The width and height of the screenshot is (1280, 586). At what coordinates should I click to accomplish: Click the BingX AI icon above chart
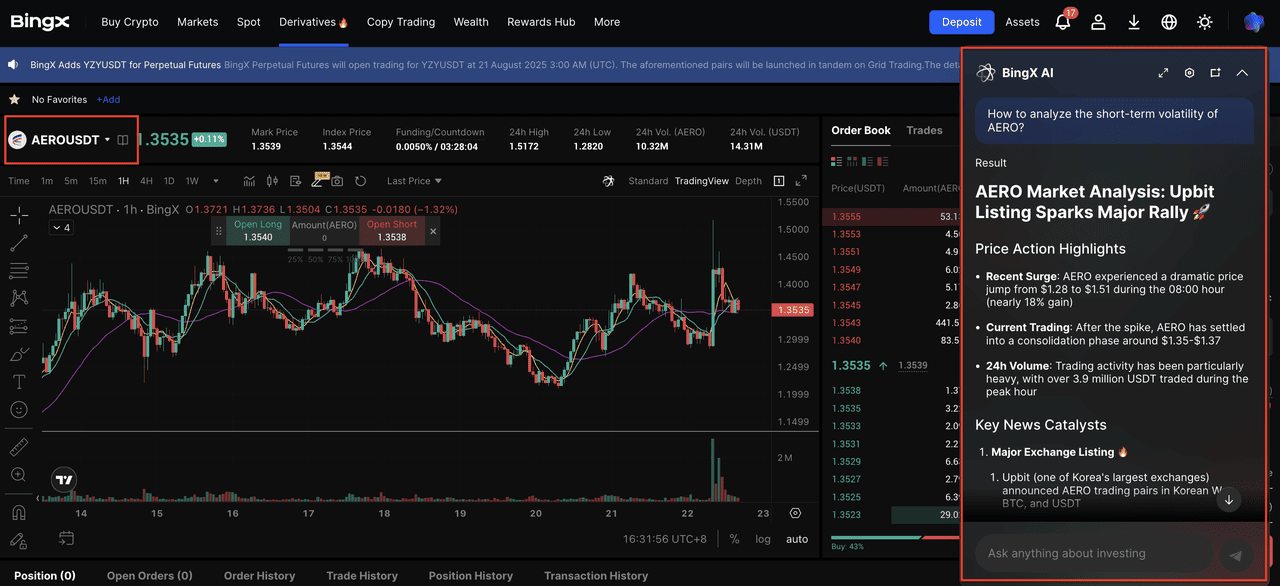click(608, 181)
